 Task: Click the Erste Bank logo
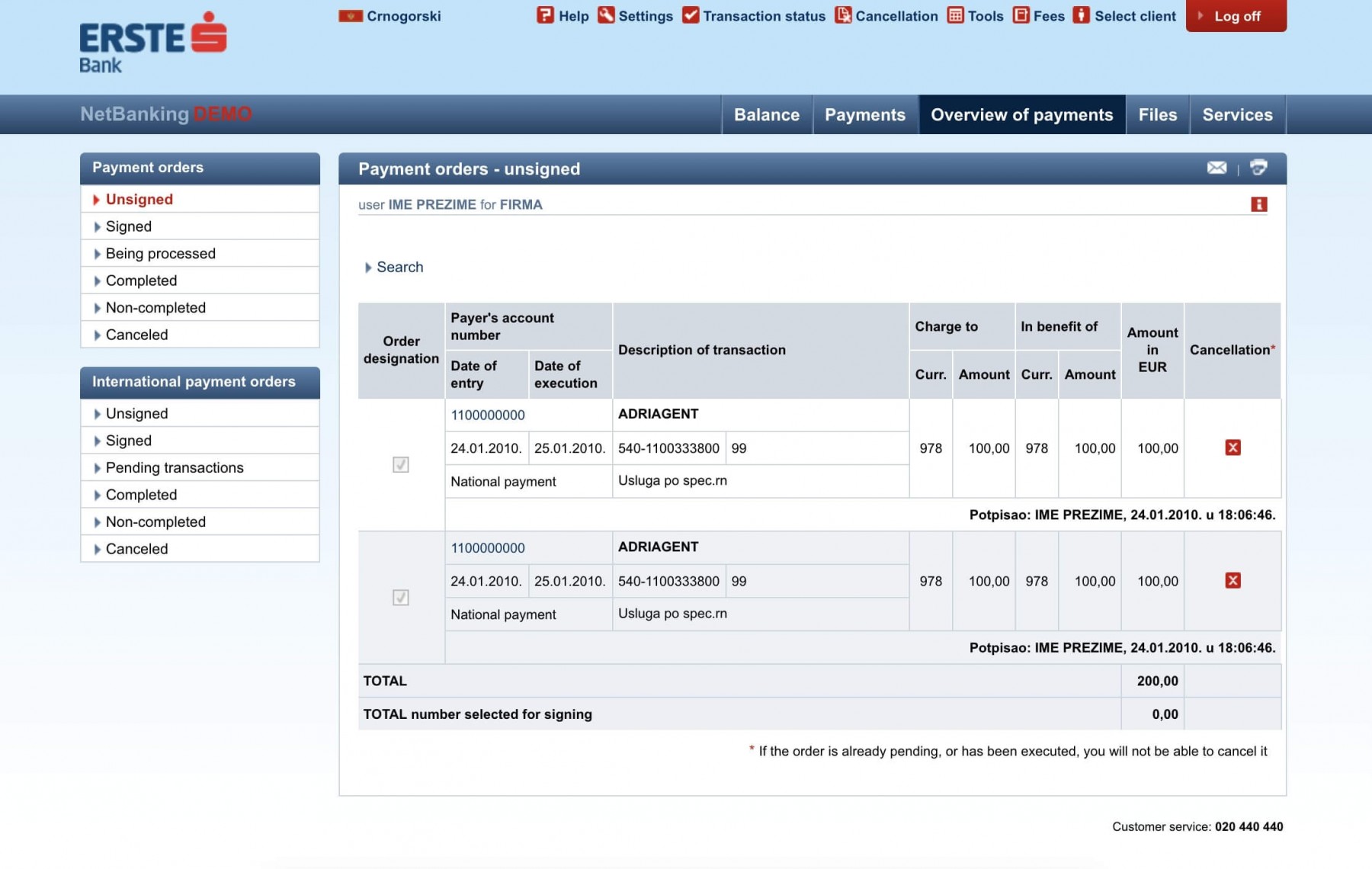152,42
